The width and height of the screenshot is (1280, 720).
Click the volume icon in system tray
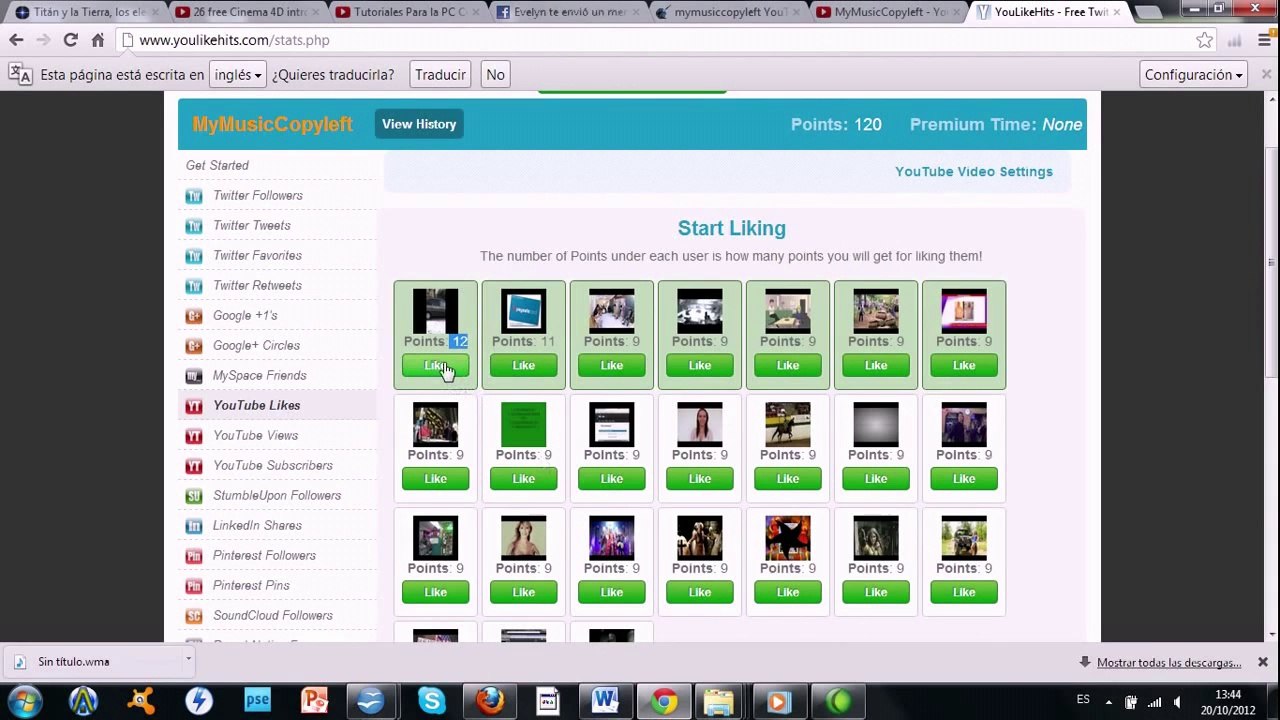tap(1177, 701)
